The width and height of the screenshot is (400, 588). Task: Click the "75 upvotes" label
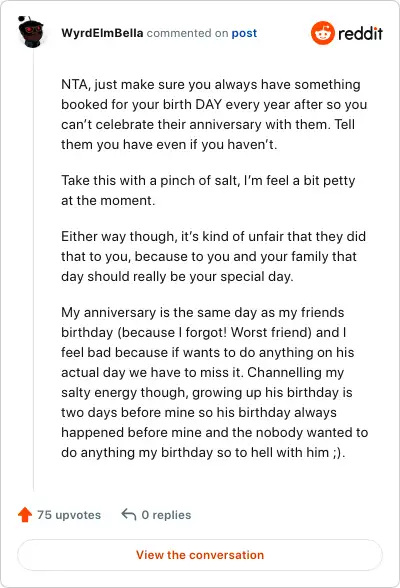(69, 515)
